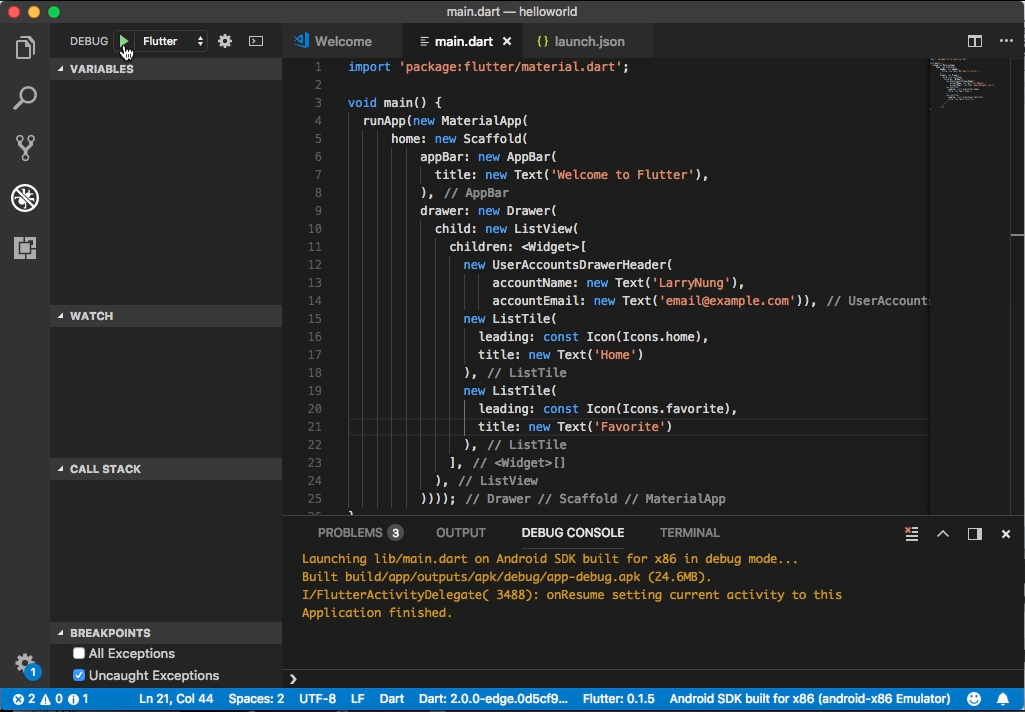1025x712 pixels.
Task: Click the debug console input prompt
Action: tap(654, 679)
